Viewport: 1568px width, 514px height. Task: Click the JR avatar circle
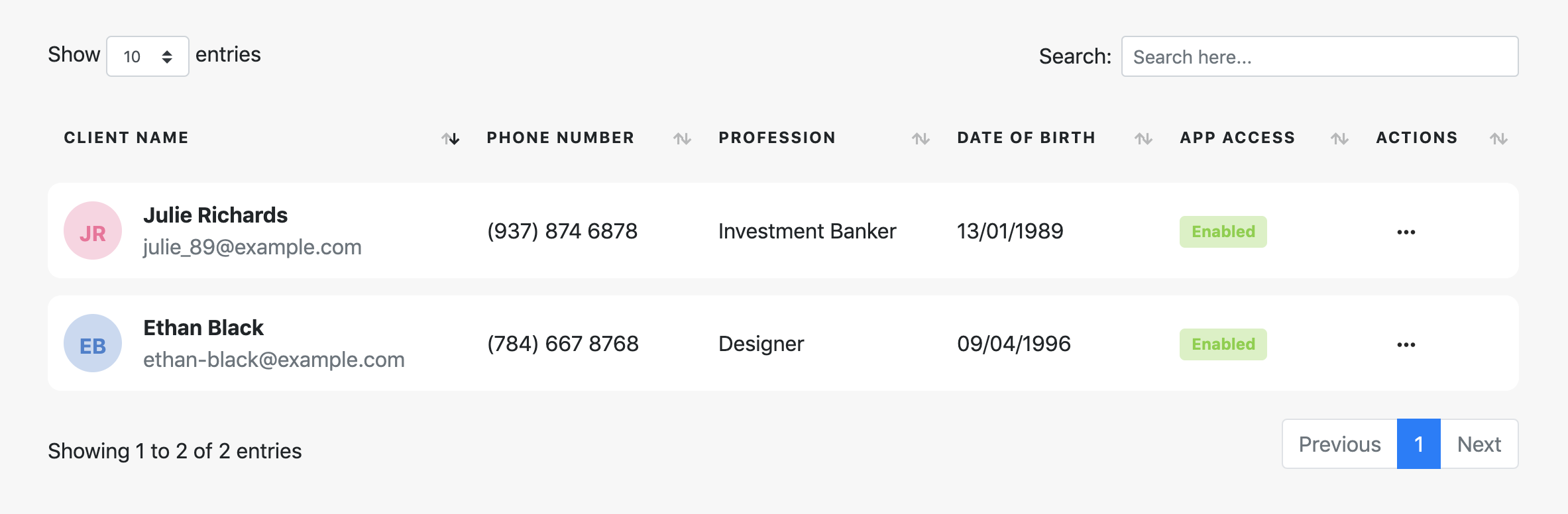pos(93,231)
